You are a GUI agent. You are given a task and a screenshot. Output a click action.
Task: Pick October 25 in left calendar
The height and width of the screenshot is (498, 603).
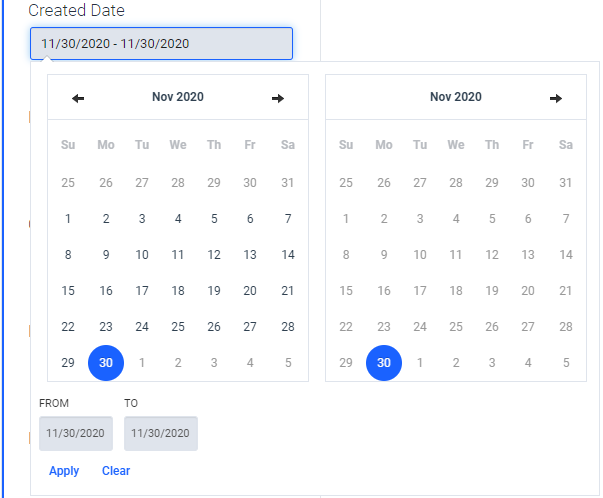[x=68, y=183]
